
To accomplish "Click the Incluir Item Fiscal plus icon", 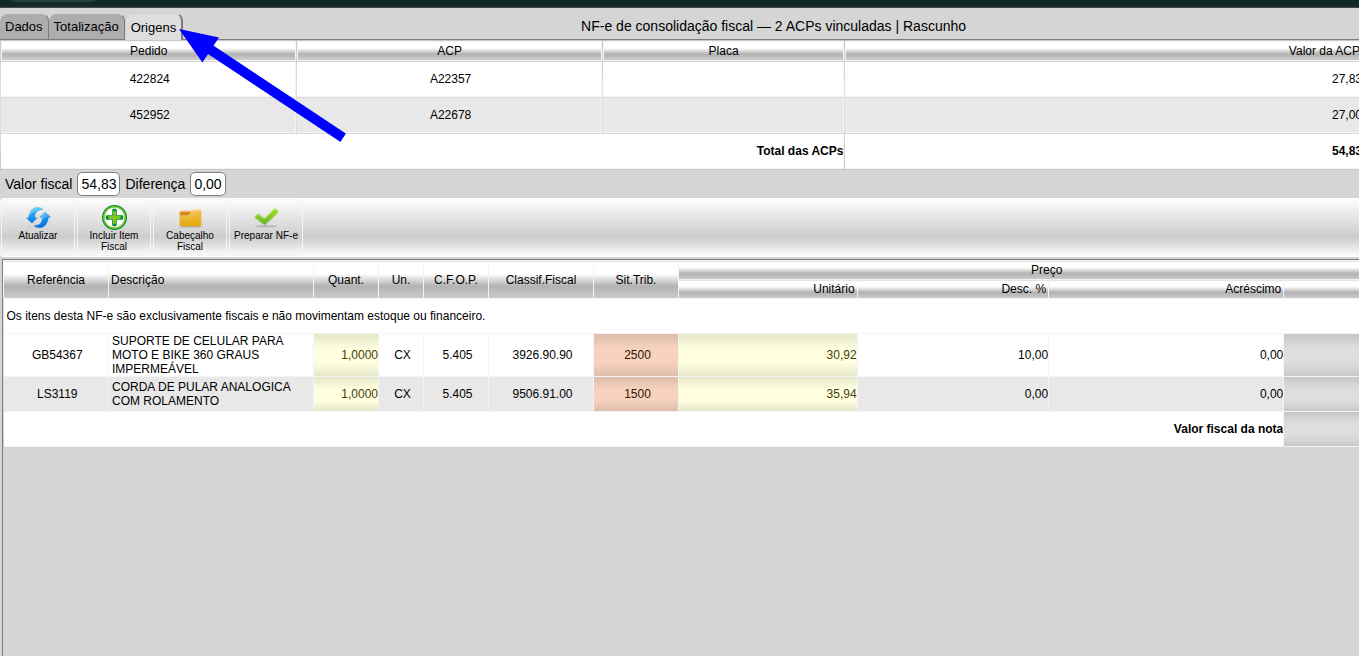I will (114, 218).
